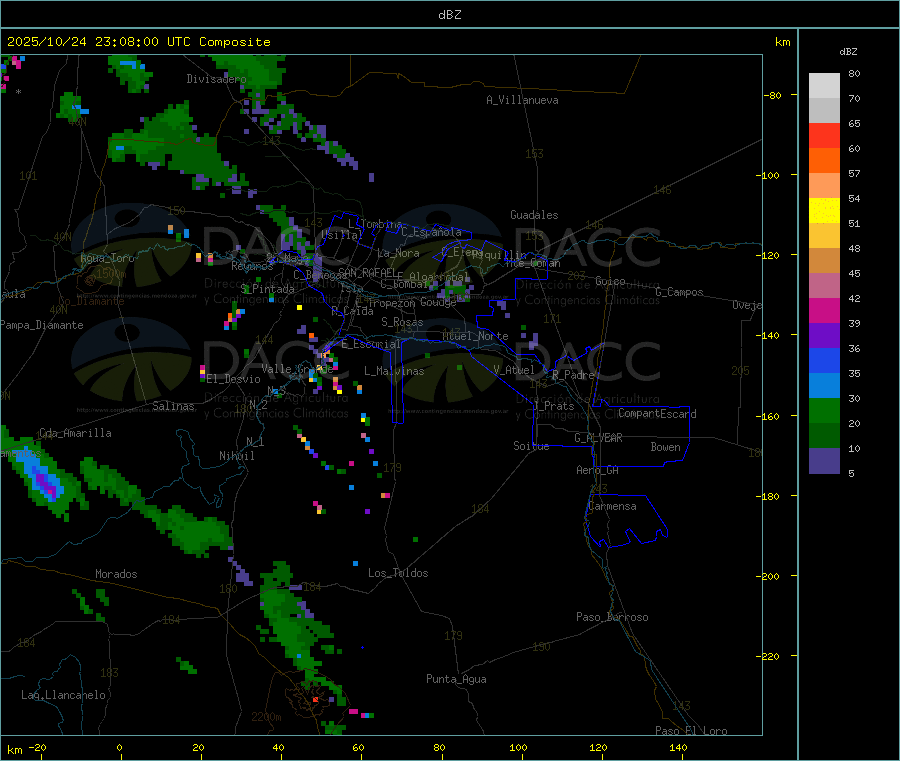900x761 pixels.
Task: Click the G_Campos map label
Action: click(680, 292)
